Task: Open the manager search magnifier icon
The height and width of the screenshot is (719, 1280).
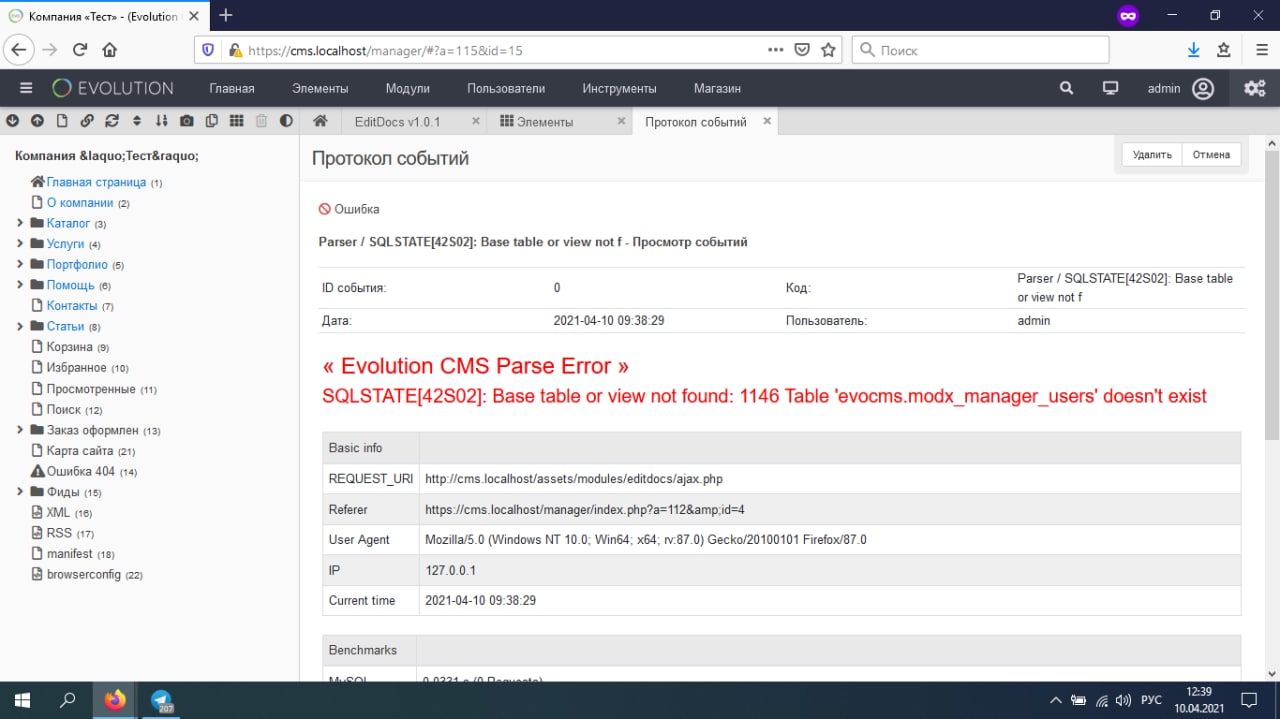Action: 1067,88
